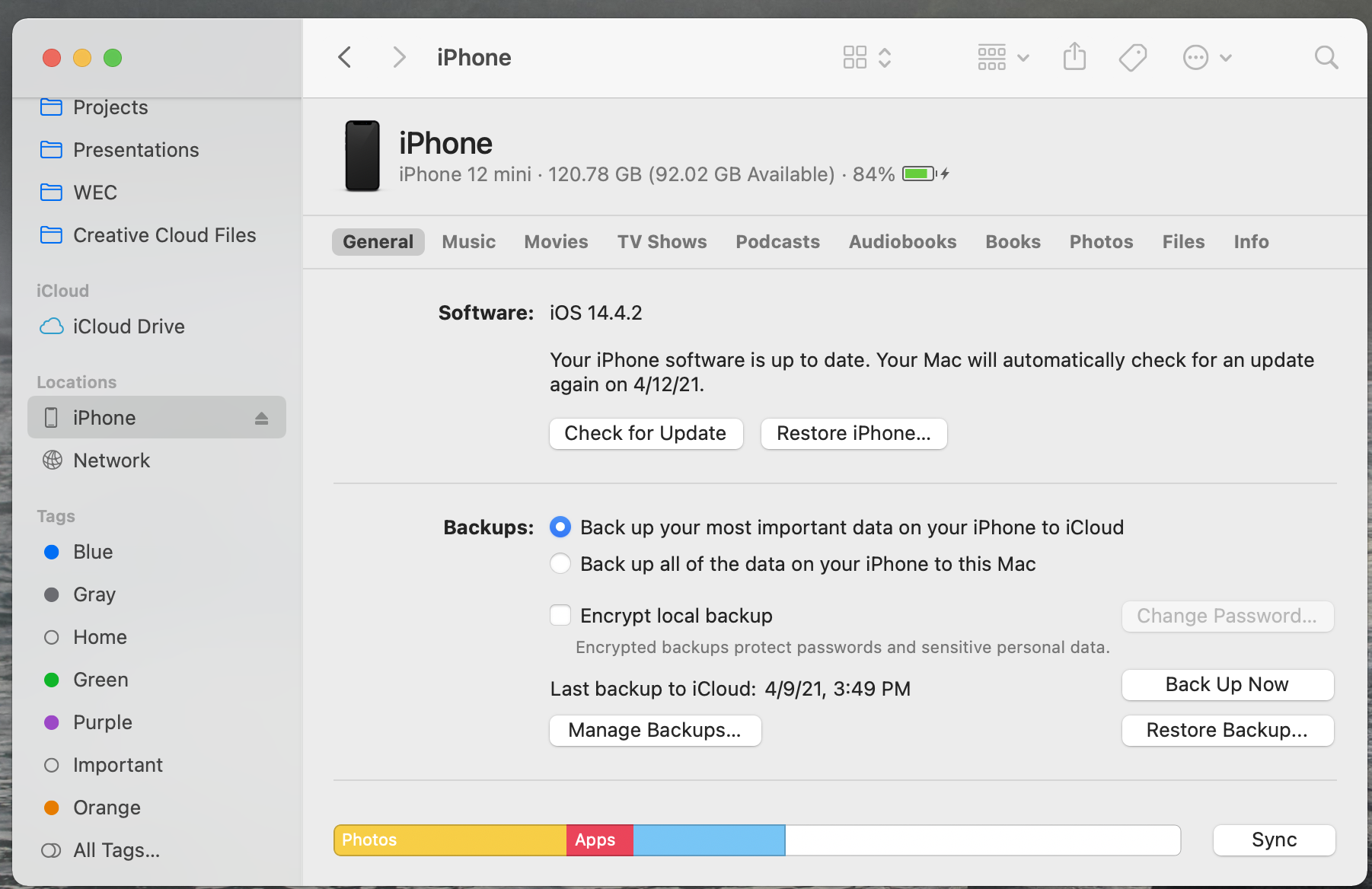
Task: Click the Check for Update button
Action: coord(646,434)
